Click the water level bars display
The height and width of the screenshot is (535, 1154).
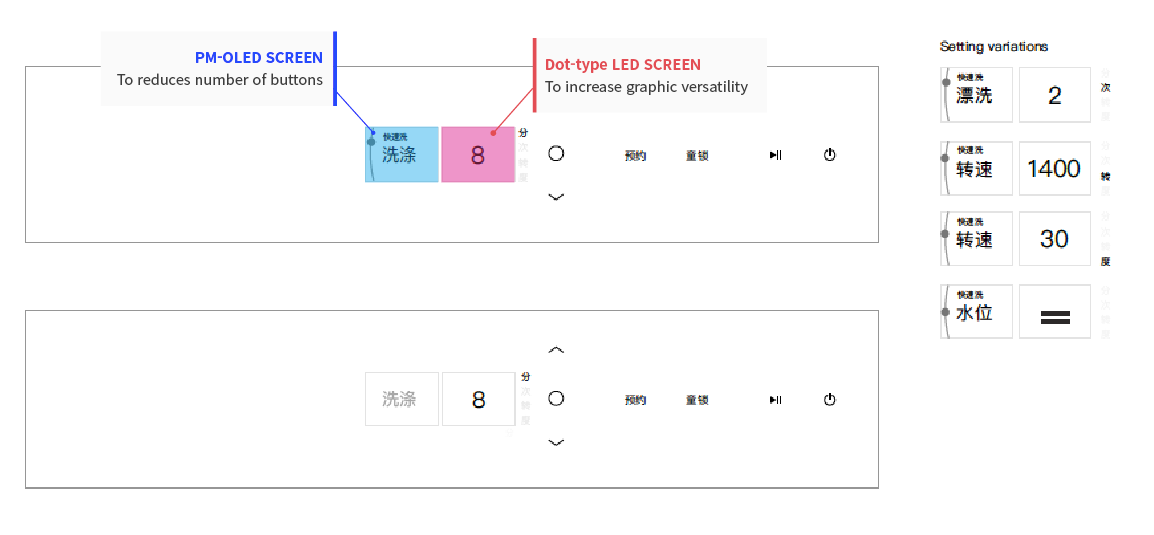click(1054, 311)
